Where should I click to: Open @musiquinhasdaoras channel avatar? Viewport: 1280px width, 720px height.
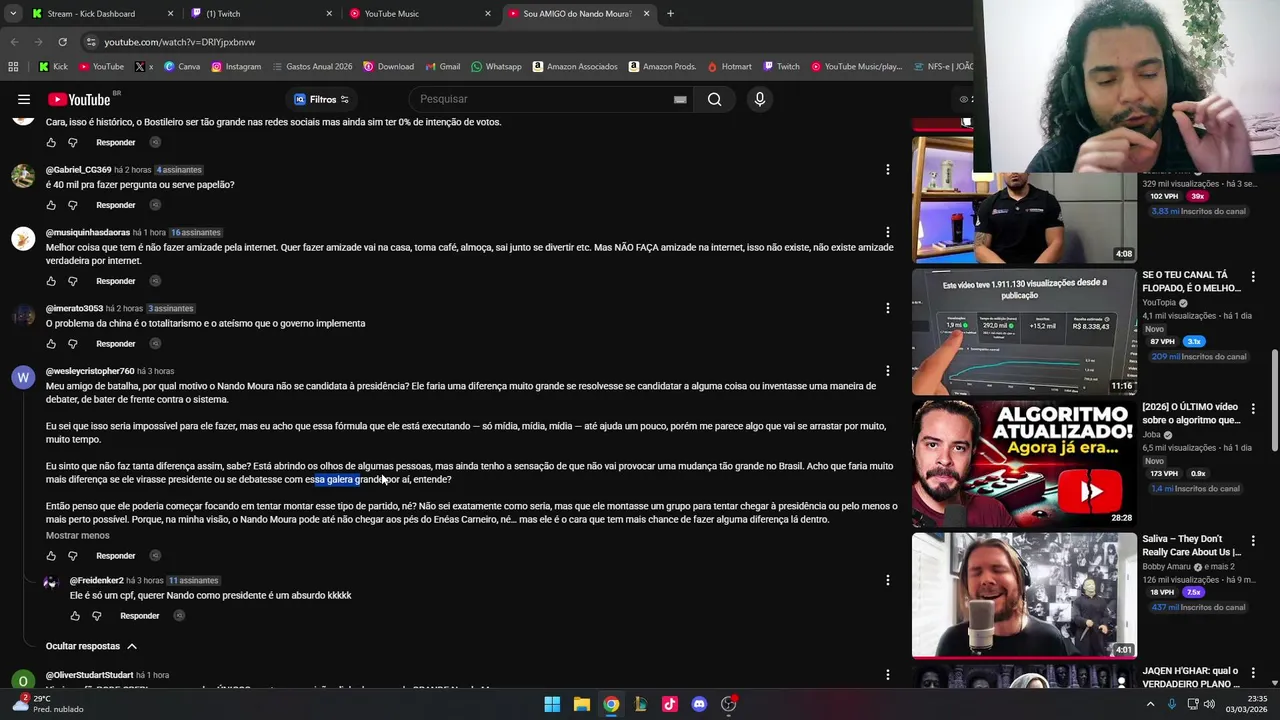pyautogui.click(x=23, y=239)
